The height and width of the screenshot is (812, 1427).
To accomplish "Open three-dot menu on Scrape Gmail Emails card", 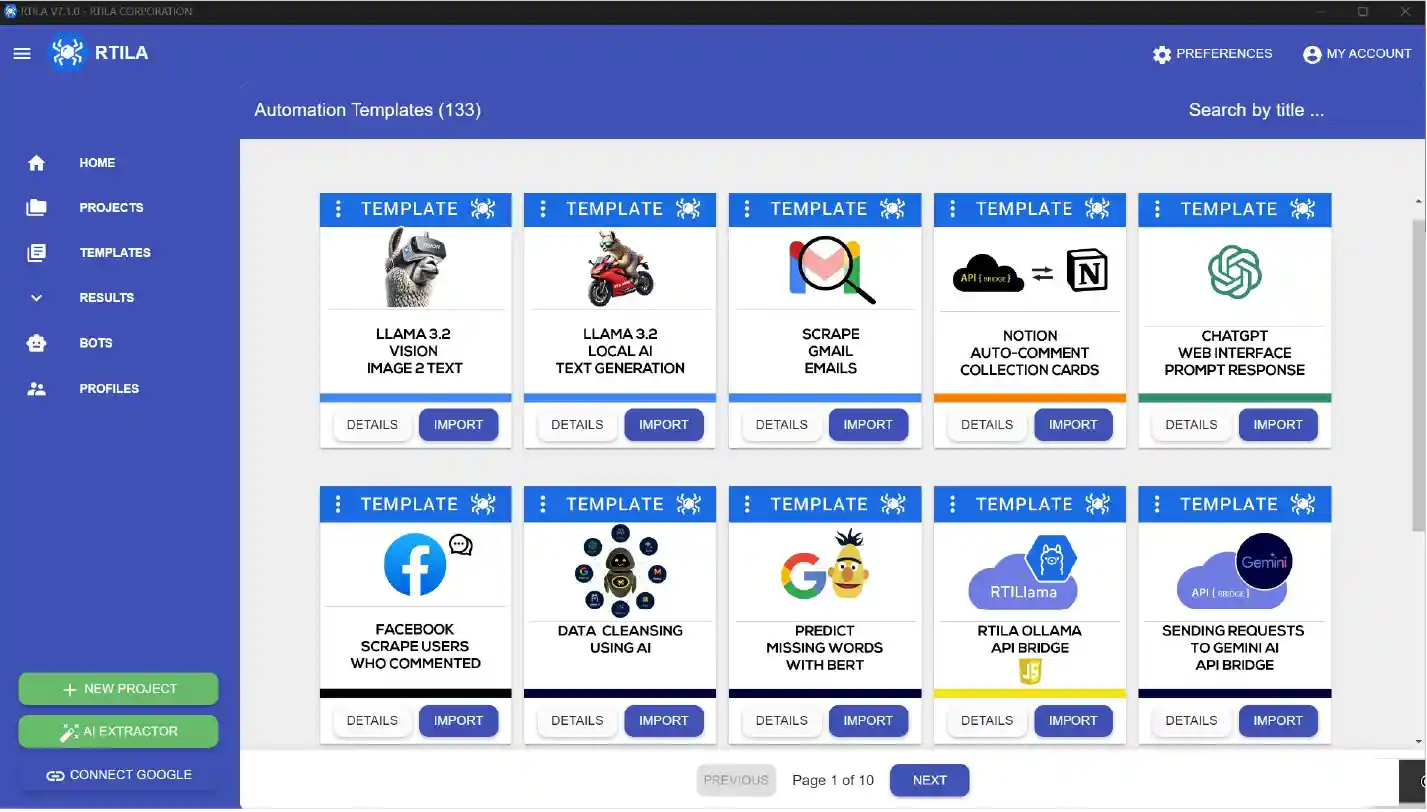I will 747,209.
